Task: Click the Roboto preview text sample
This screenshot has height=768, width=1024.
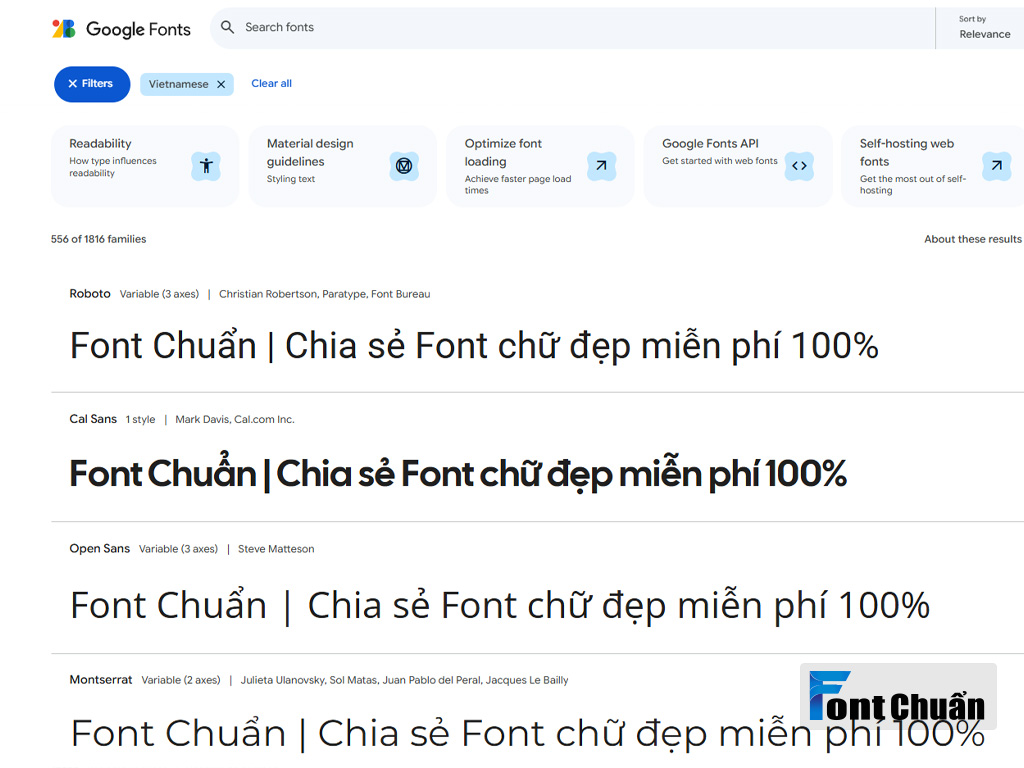Action: coord(474,345)
